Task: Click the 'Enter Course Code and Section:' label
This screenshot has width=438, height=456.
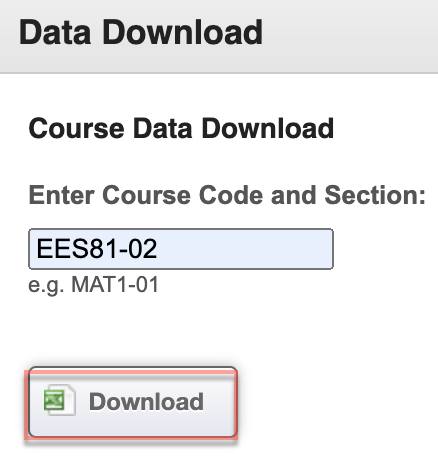Action: click(227, 195)
